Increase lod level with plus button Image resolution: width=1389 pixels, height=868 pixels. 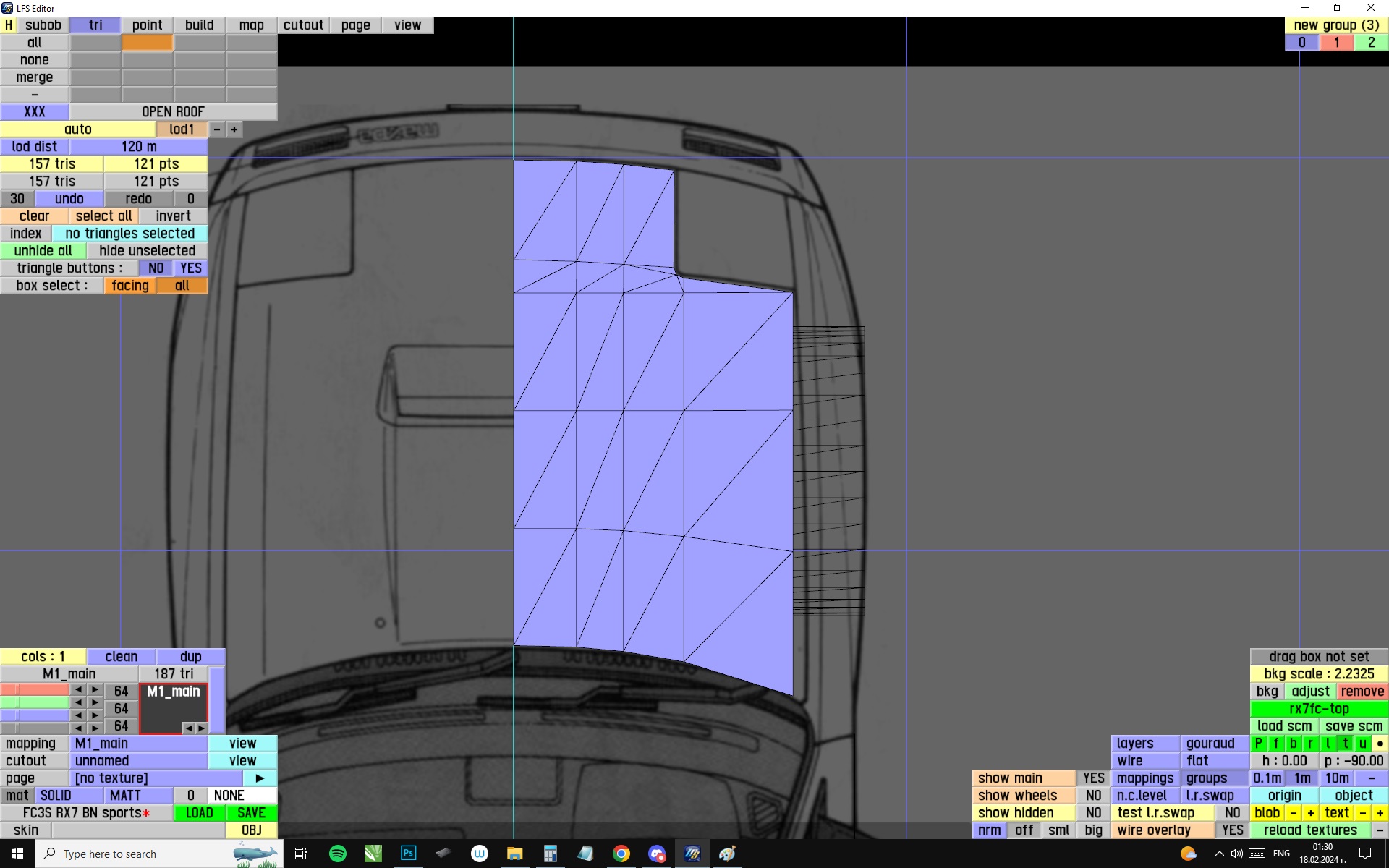click(x=234, y=129)
